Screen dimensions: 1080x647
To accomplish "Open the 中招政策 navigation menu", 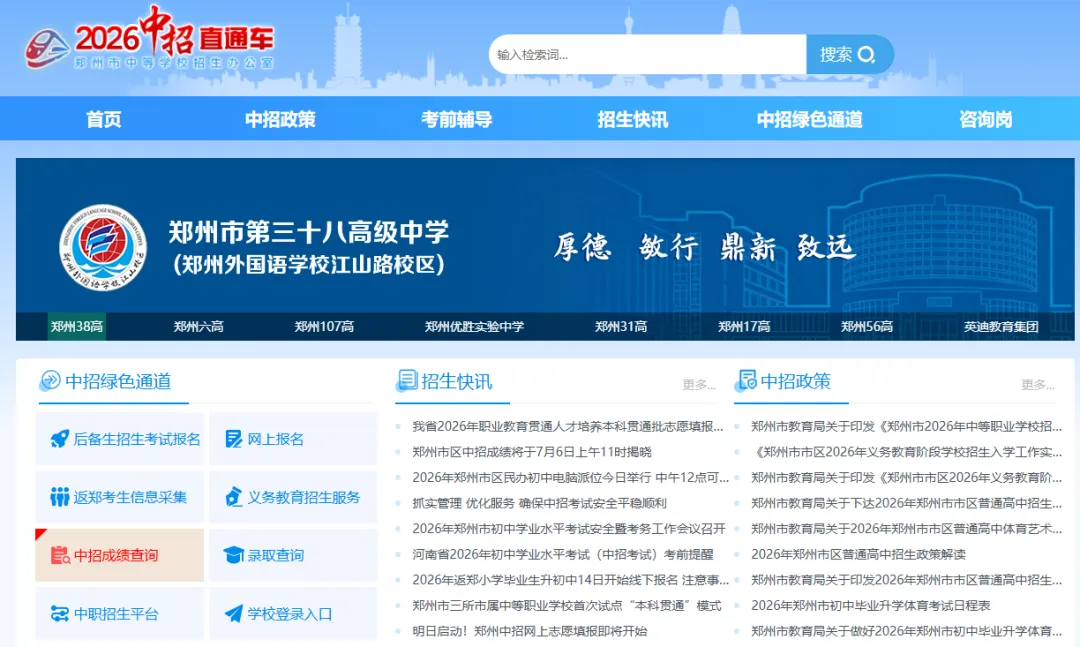I will pyautogui.click(x=280, y=119).
